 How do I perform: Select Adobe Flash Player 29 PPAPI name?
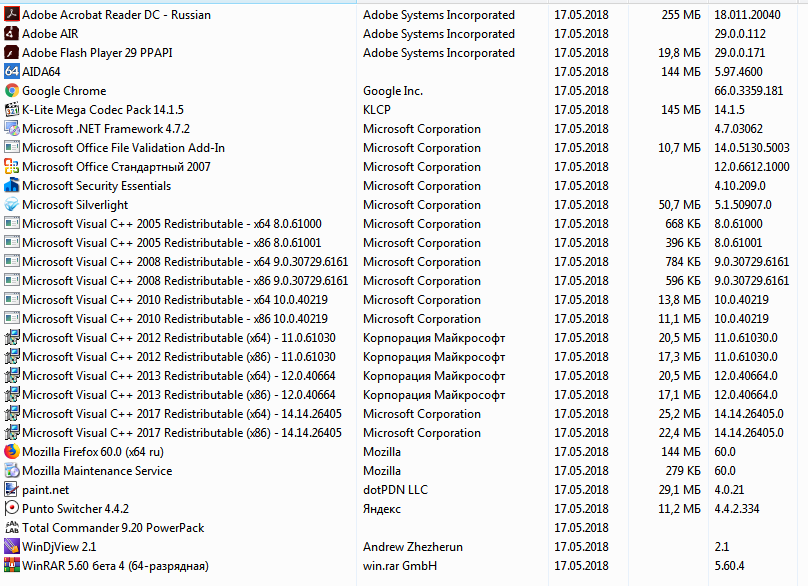[x=97, y=53]
